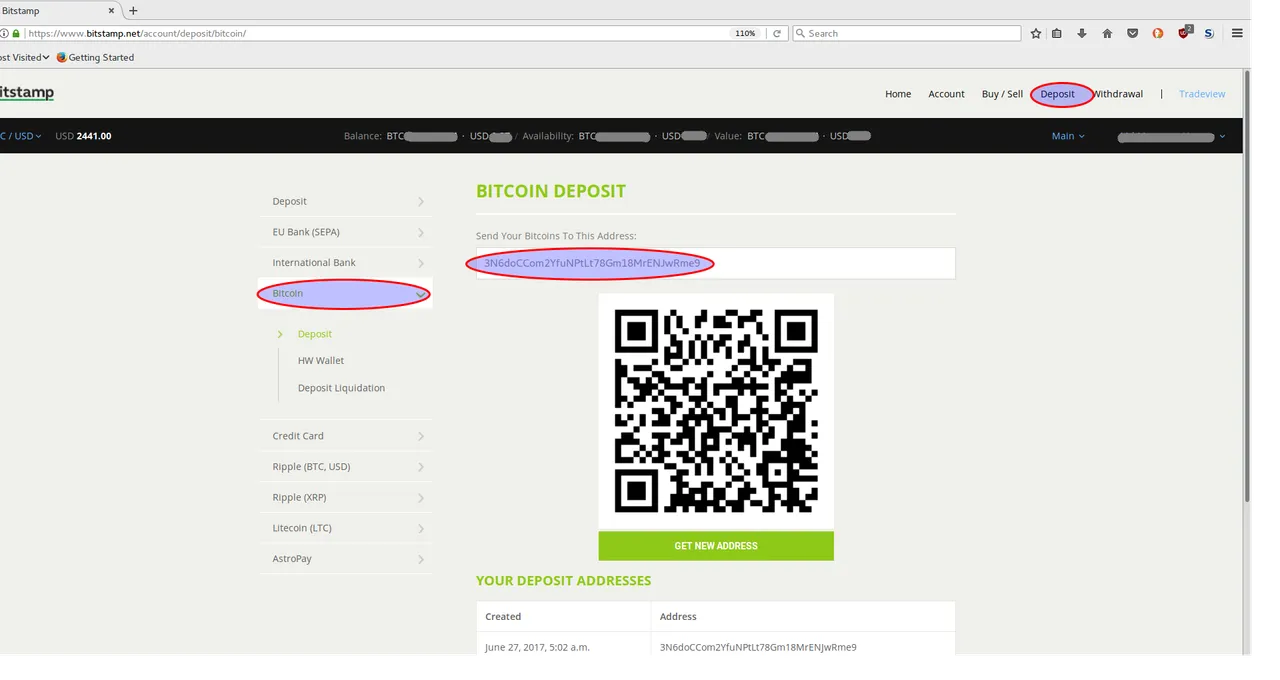Select the bitcoin deposit address field
This screenshot has width=1280, height=680.
[x=715, y=263]
